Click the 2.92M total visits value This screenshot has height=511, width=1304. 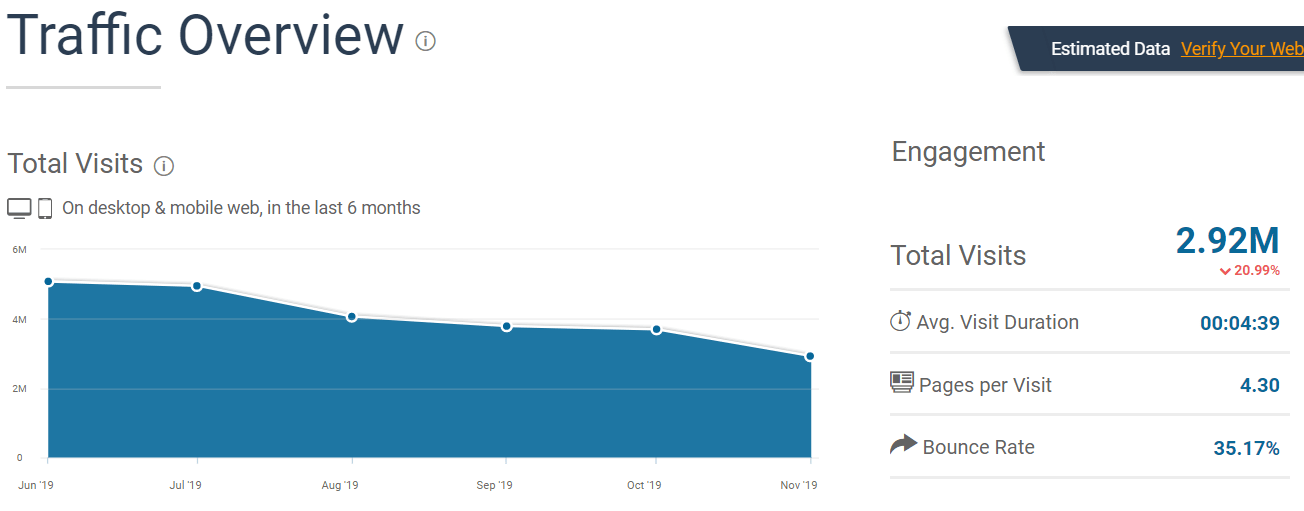click(1227, 241)
